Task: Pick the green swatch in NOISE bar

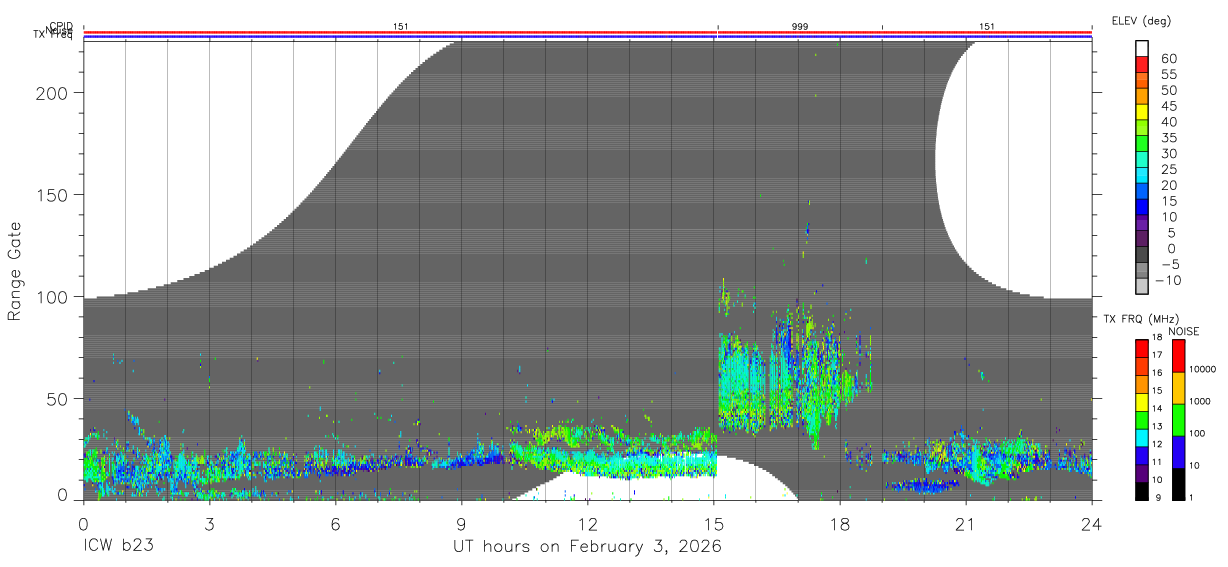Action: [1179, 420]
